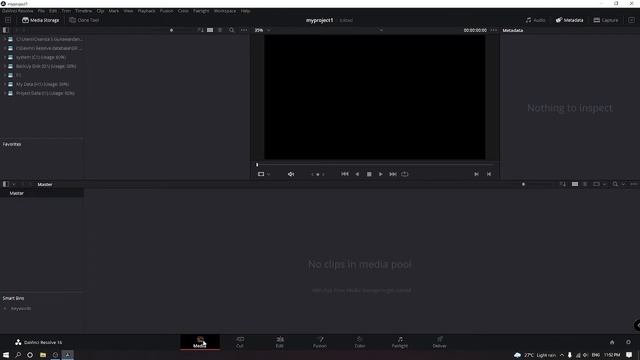Image resolution: width=640 pixels, height=360 pixels.
Task: Open the viewer zoom 25% dropdown
Action: pyautogui.click(x=262, y=30)
